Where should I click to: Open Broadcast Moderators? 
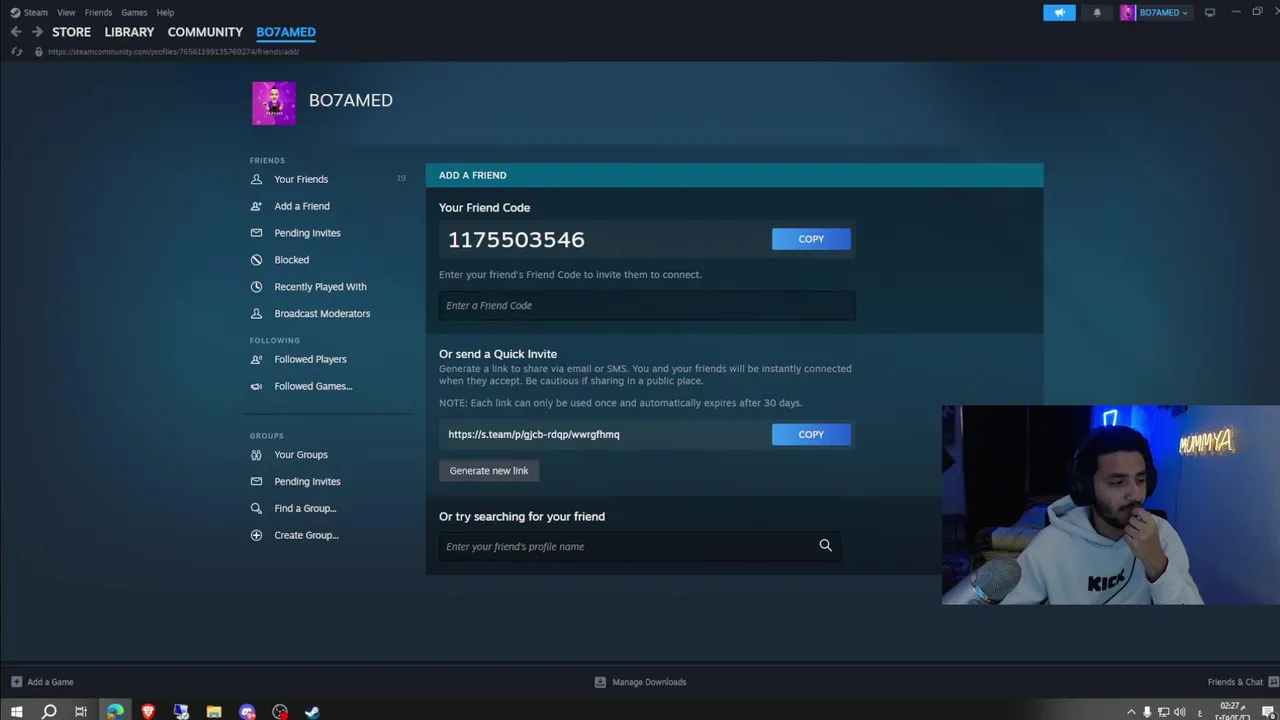[322, 314]
